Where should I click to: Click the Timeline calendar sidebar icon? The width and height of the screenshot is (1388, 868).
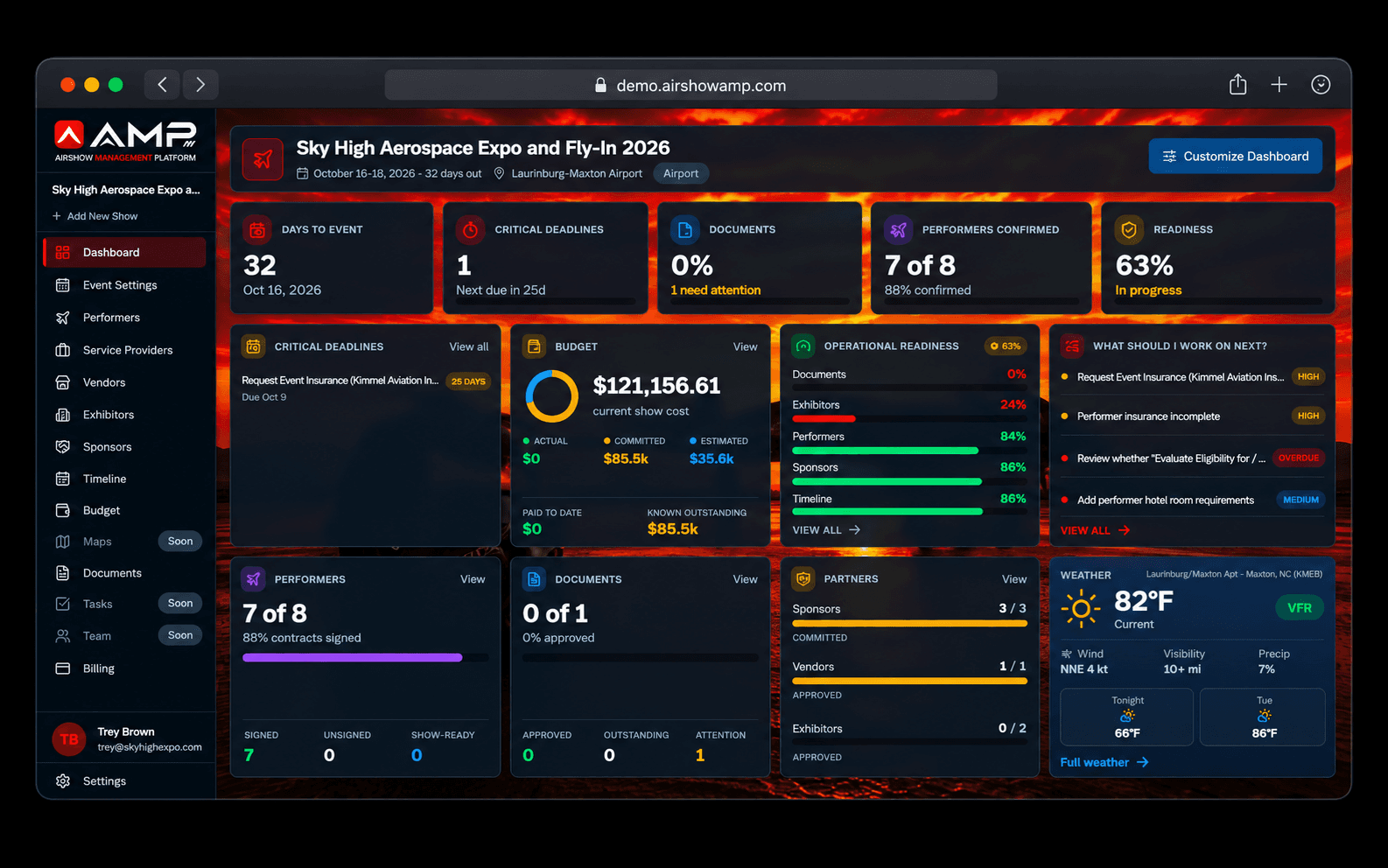[63, 479]
